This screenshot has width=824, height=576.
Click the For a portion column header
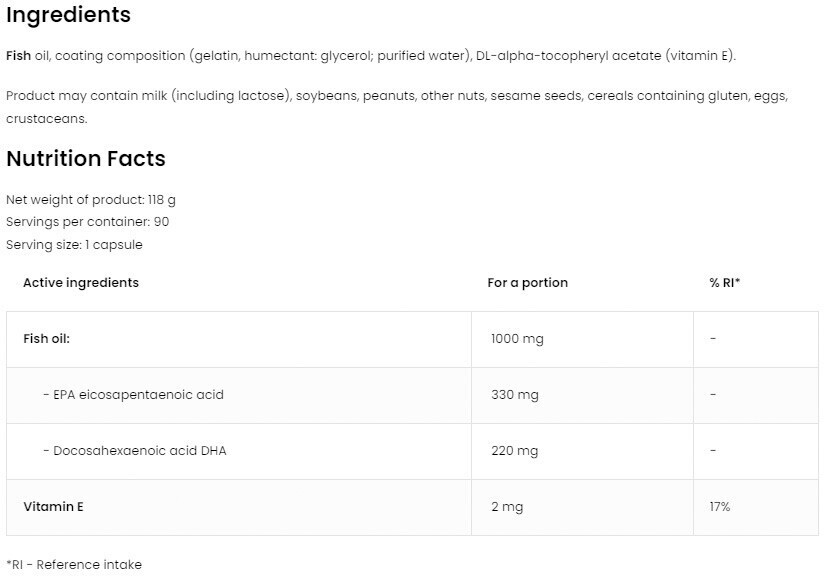527,283
